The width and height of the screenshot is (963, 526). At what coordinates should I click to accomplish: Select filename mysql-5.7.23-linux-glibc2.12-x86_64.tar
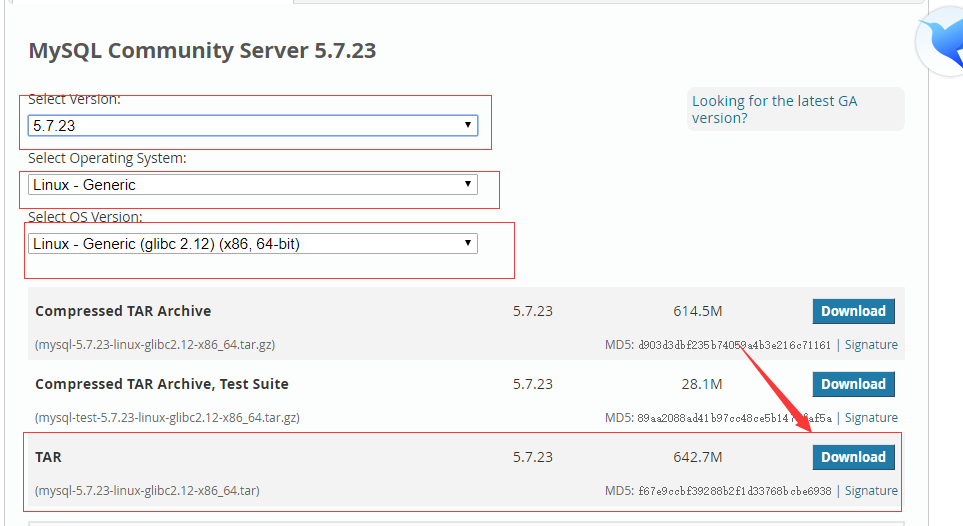tap(147, 491)
